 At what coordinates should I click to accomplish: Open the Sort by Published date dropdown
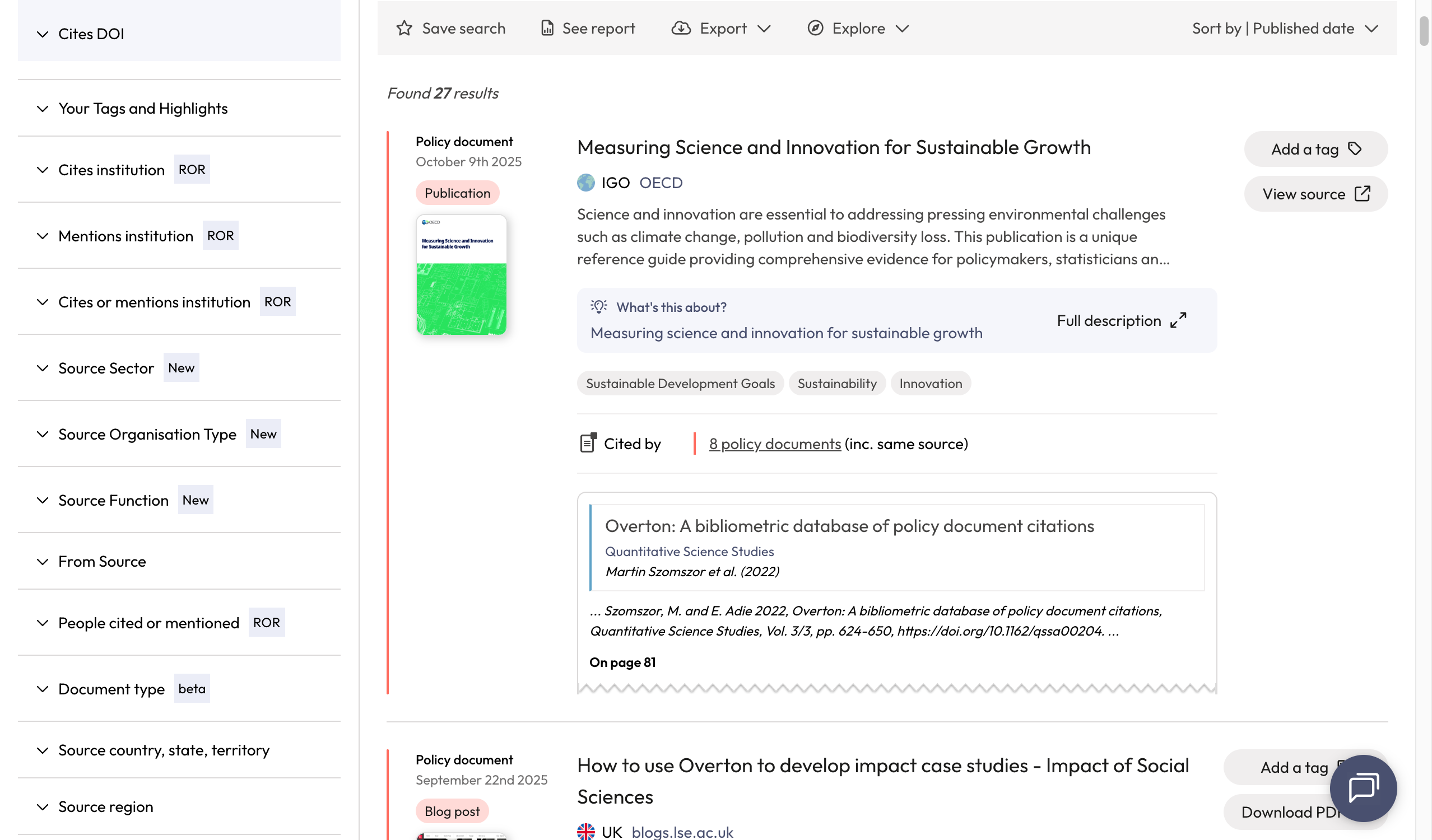(1285, 29)
